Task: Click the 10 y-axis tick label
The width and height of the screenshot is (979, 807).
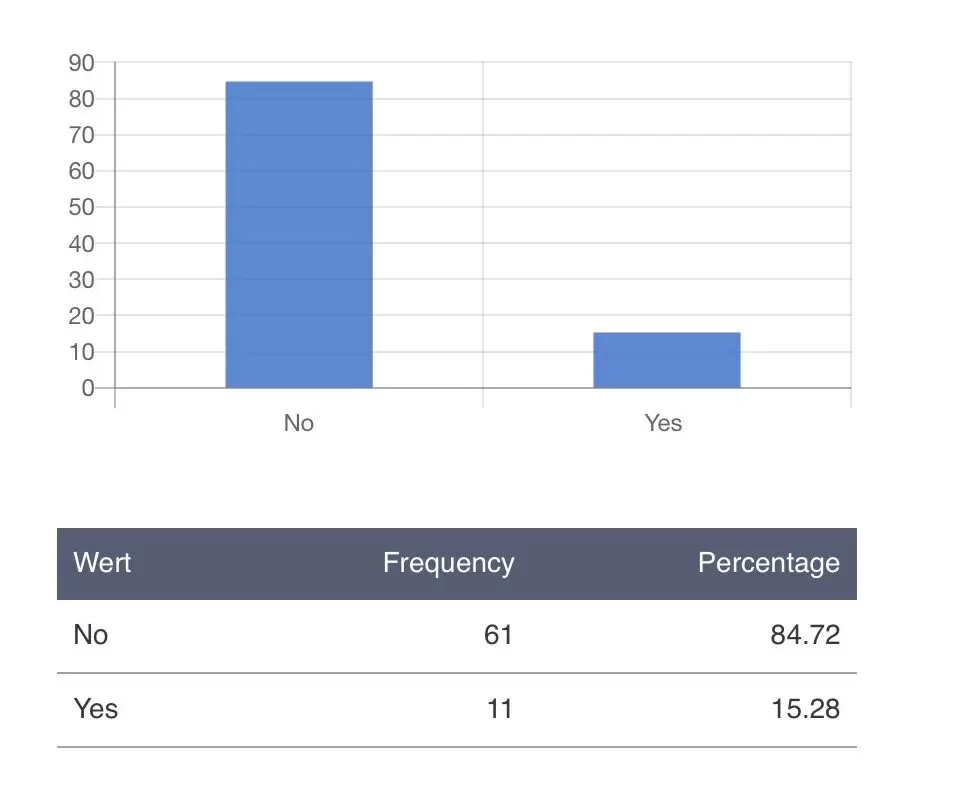Action: [x=81, y=352]
